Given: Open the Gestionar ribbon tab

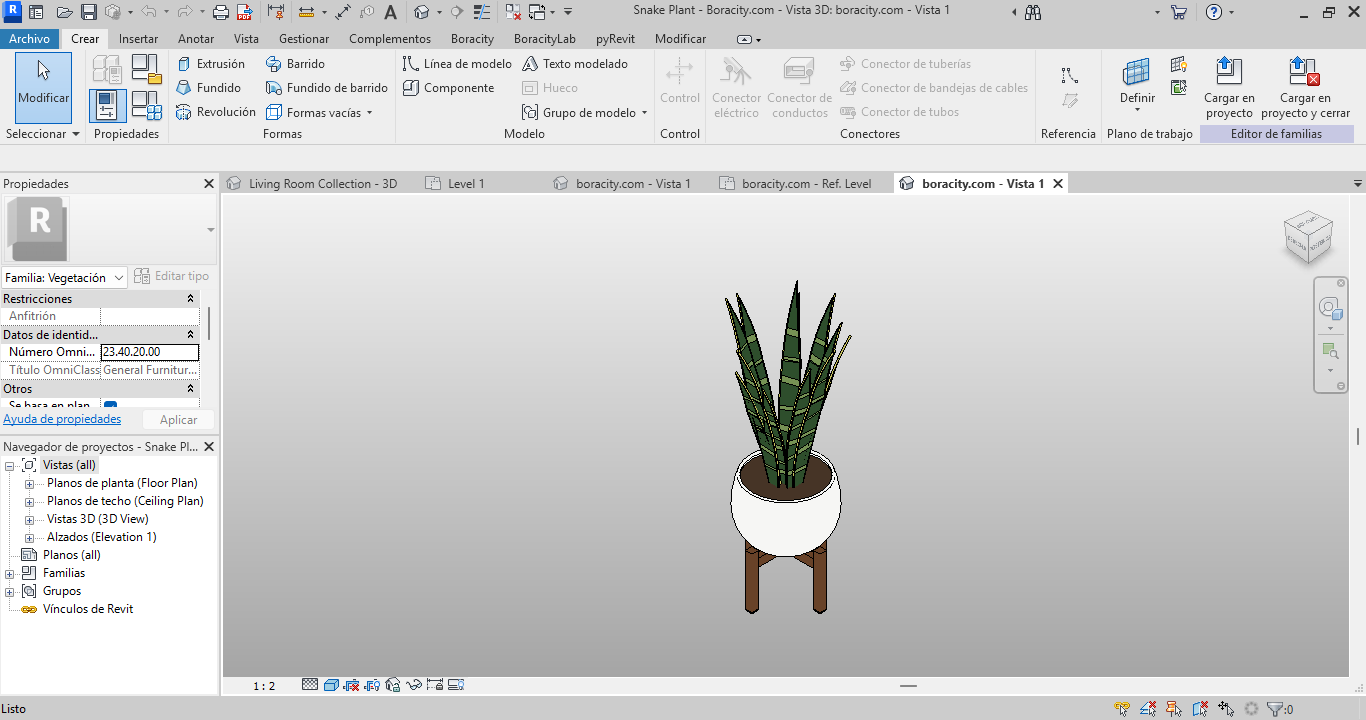Looking at the screenshot, I should tap(304, 39).
